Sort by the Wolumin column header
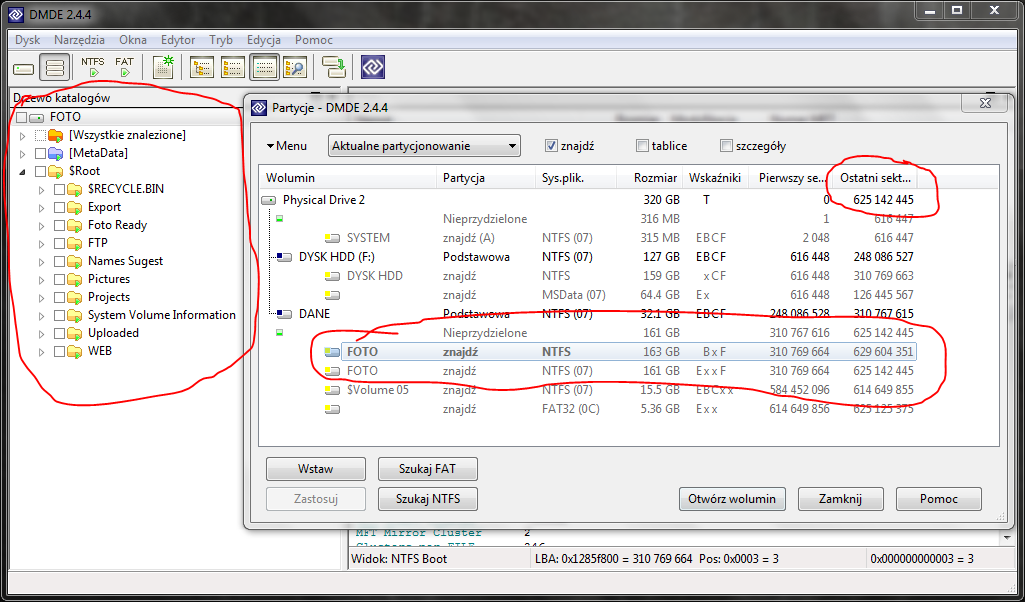 click(x=348, y=178)
